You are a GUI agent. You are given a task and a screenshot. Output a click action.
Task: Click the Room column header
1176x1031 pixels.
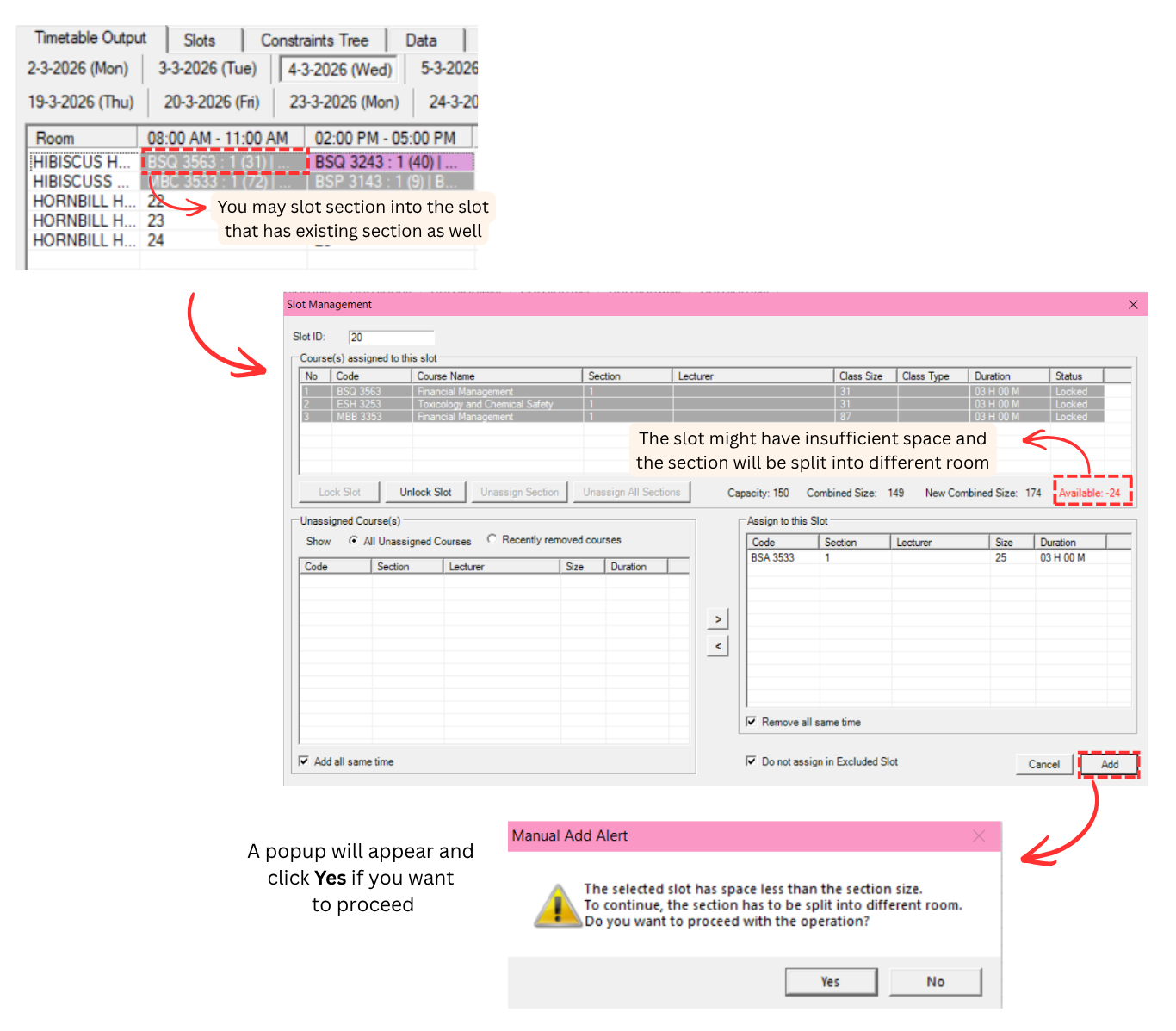[83, 138]
